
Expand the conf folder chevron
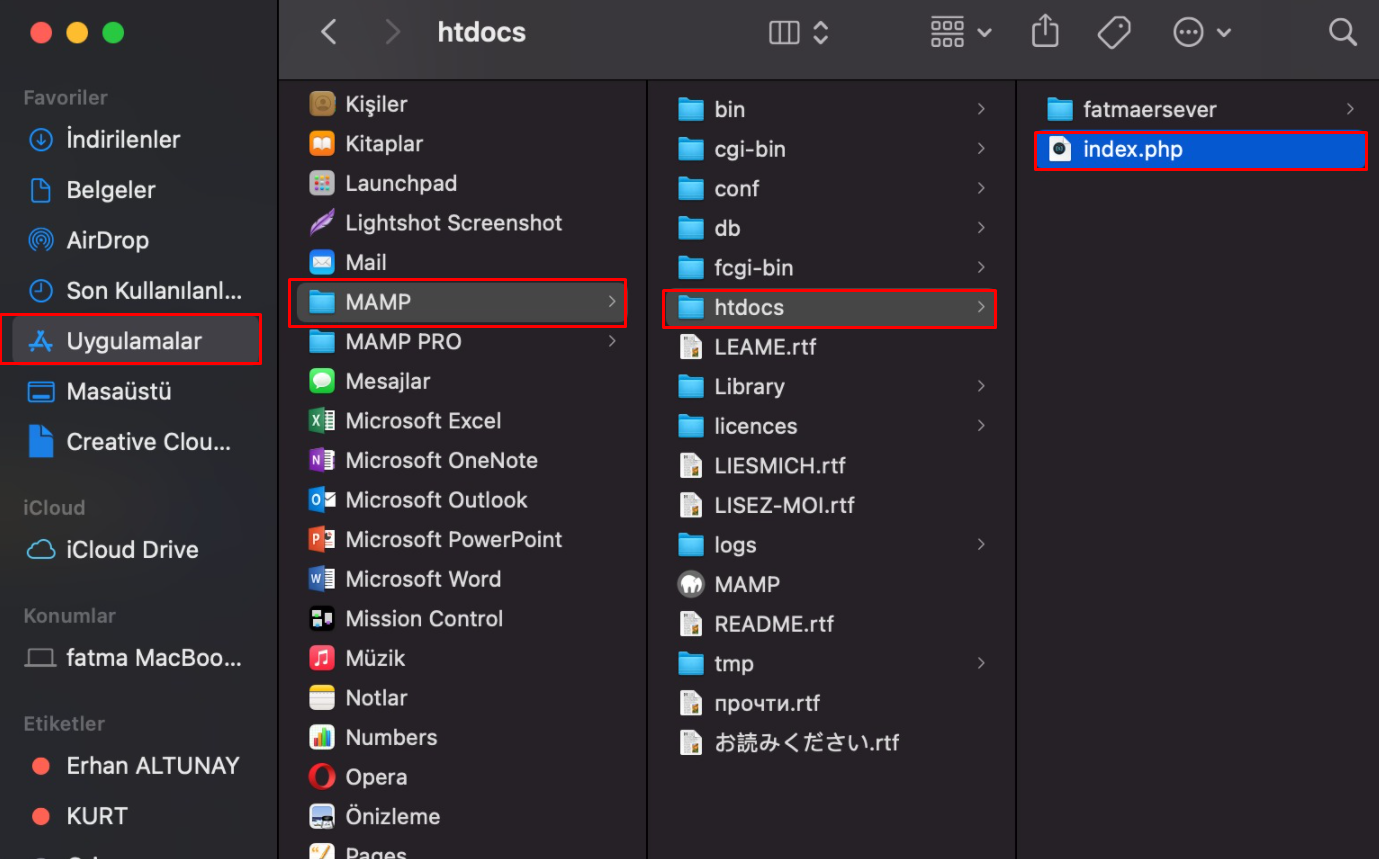click(x=981, y=188)
